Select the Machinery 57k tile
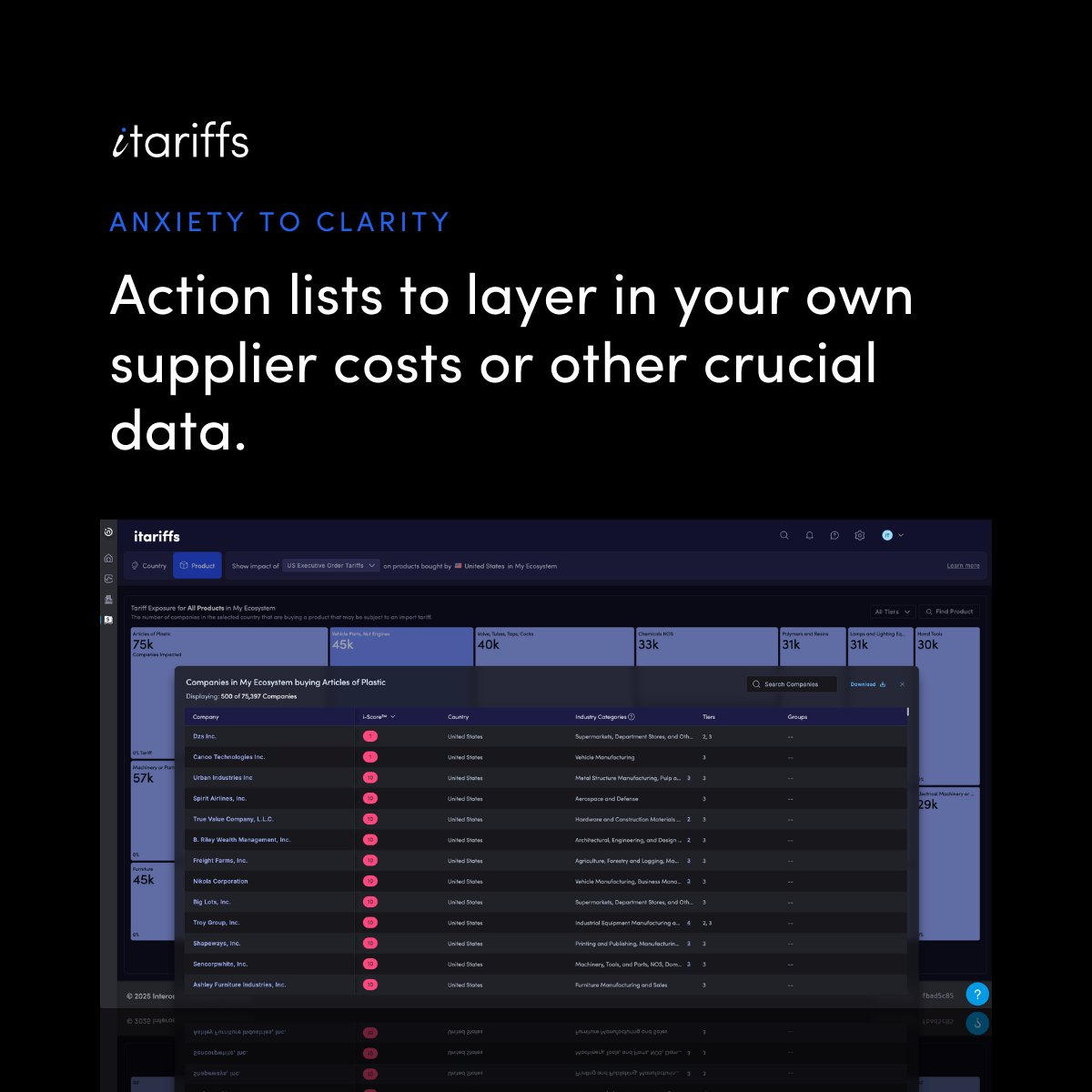Image resolution: width=1092 pixels, height=1092 pixels. (152, 811)
